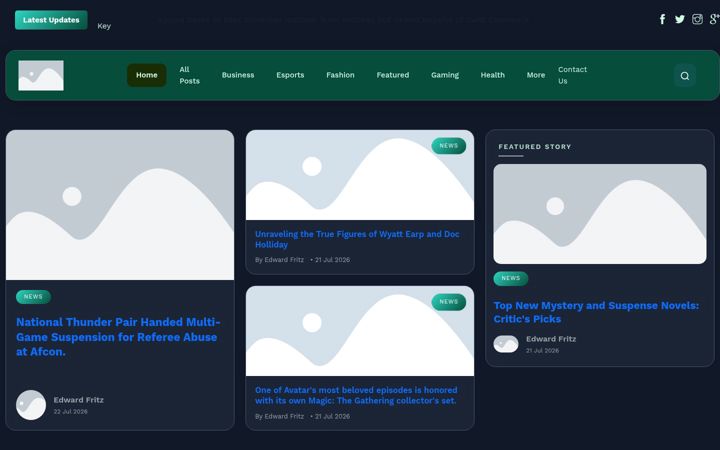This screenshot has height=450, width=720.
Task: Open the Google Plus social icon
Action: click(714, 19)
